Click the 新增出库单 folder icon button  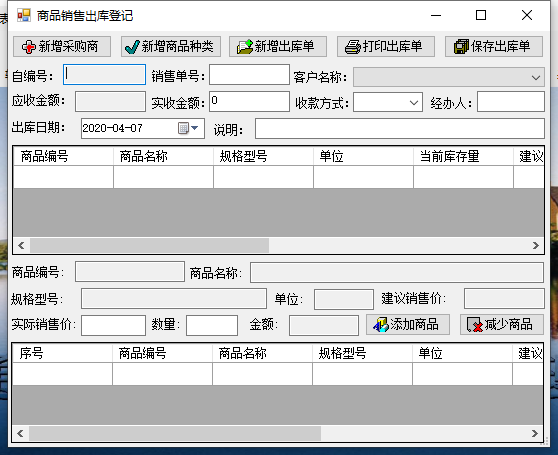click(278, 47)
